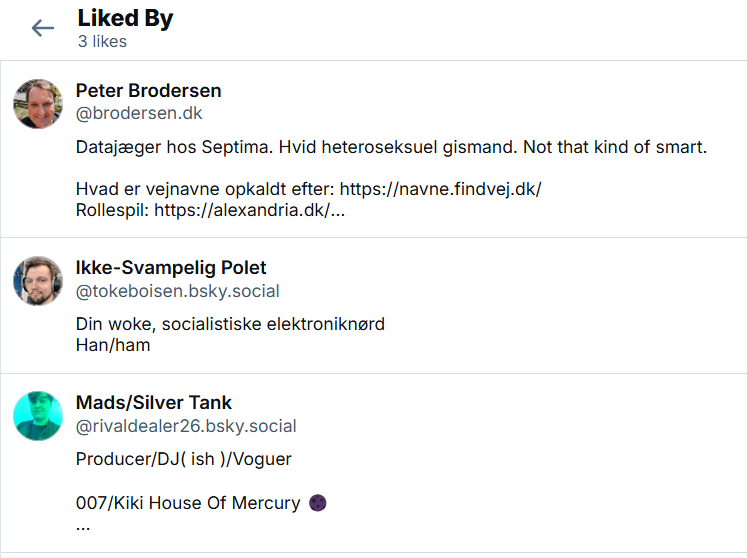Viewport: 747px width, 558px height.
Task: Click the 'Datajæger hos Septima' bio line
Action: click(x=391, y=147)
